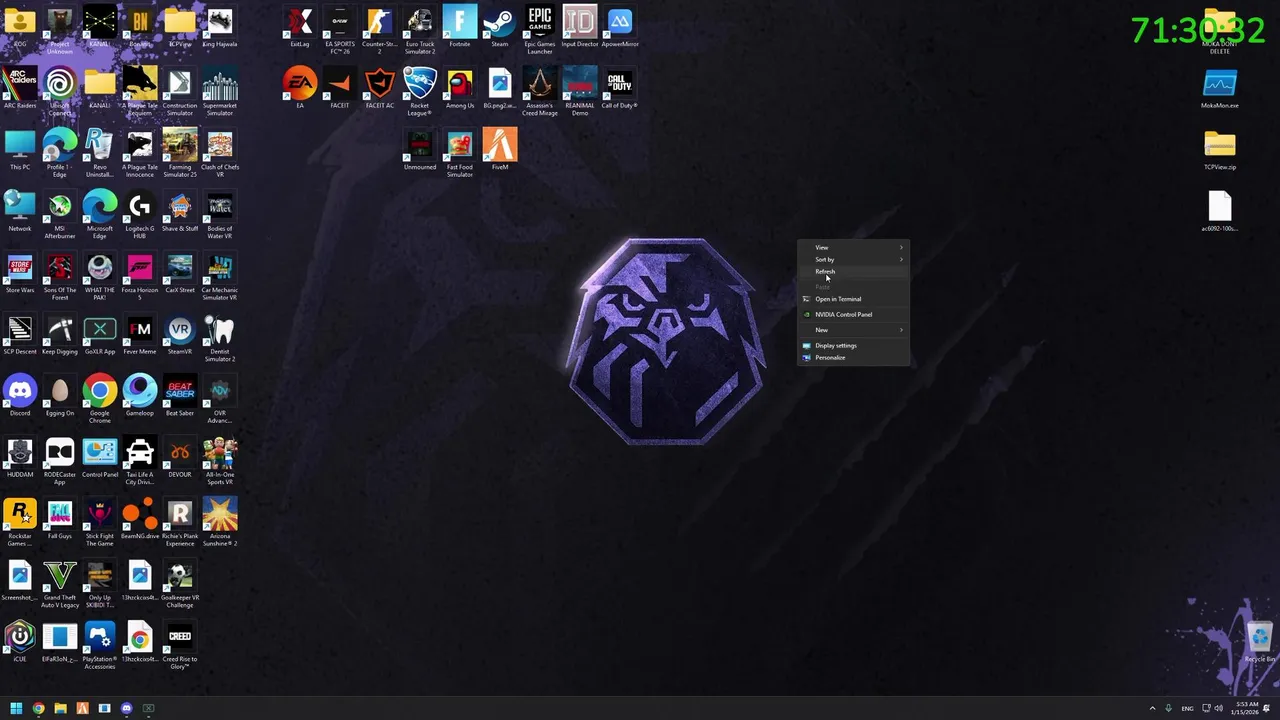Image resolution: width=1280 pixels, height=720 pixels.
Task: Select the ARC Raiders desktop icon
Action: pos(20,89)
